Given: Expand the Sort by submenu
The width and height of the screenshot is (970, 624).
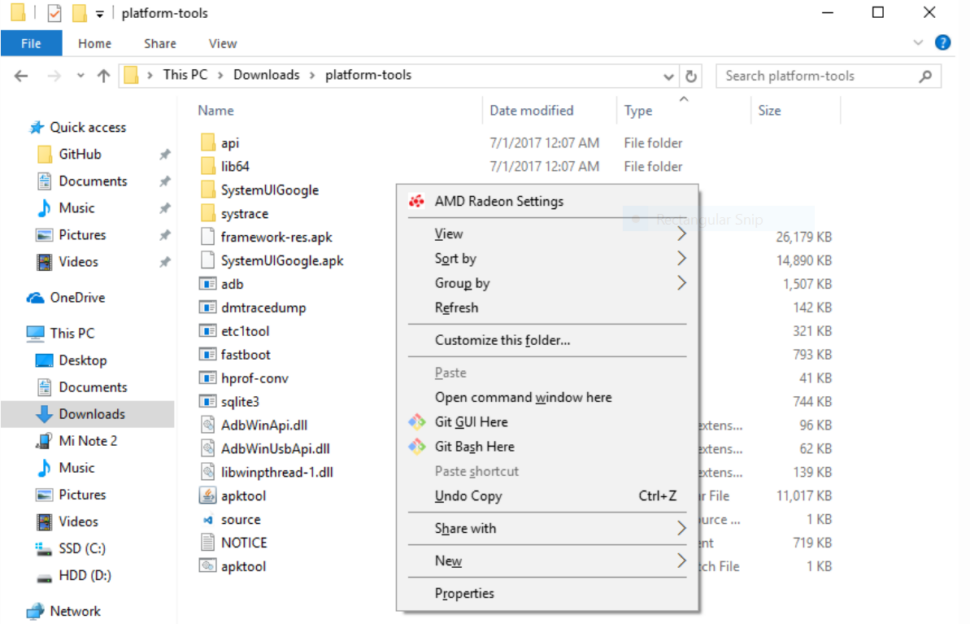Looking at the screenshot, I should coord(547,259).
